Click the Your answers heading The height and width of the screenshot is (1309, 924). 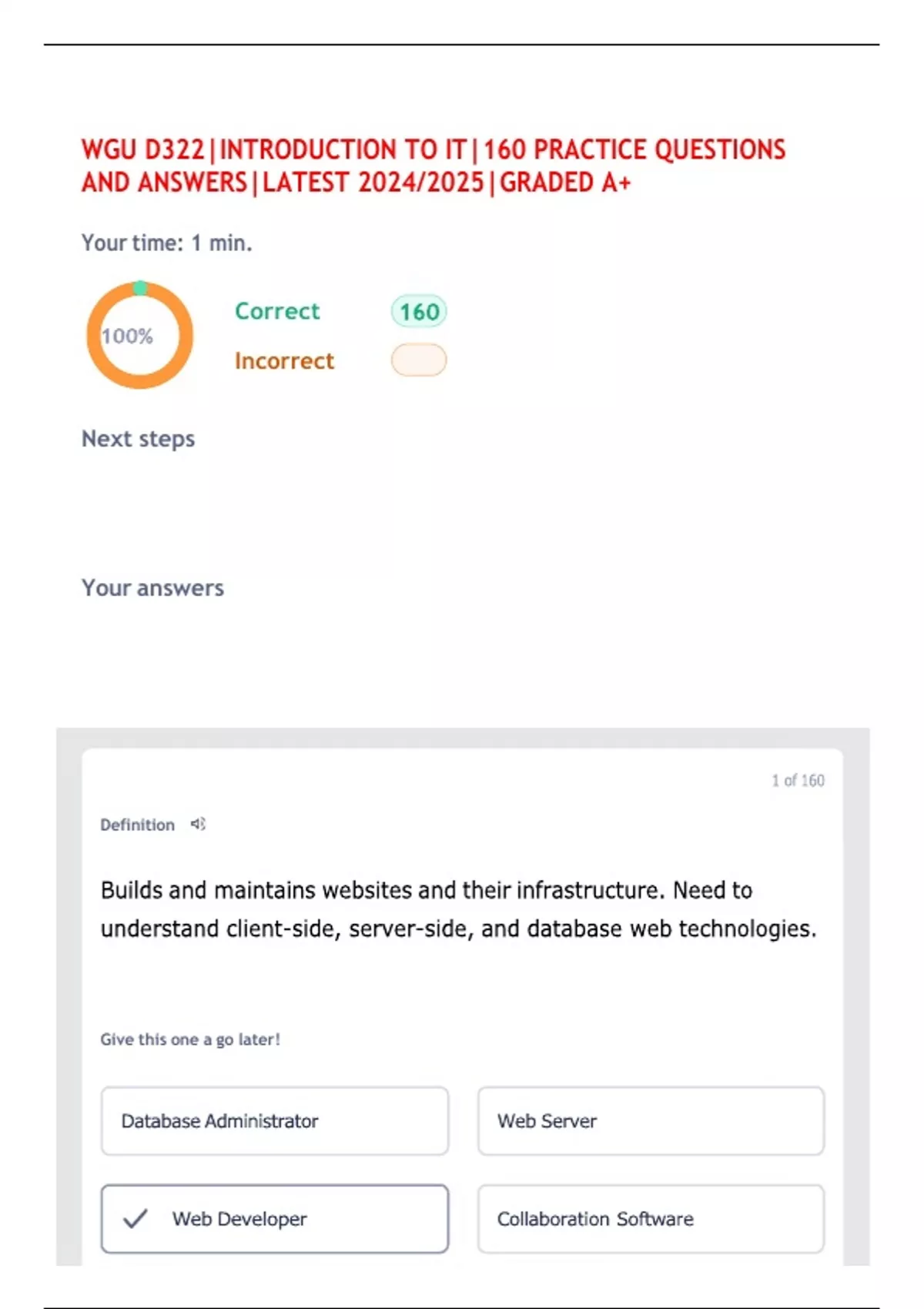(x=152, y=588)
